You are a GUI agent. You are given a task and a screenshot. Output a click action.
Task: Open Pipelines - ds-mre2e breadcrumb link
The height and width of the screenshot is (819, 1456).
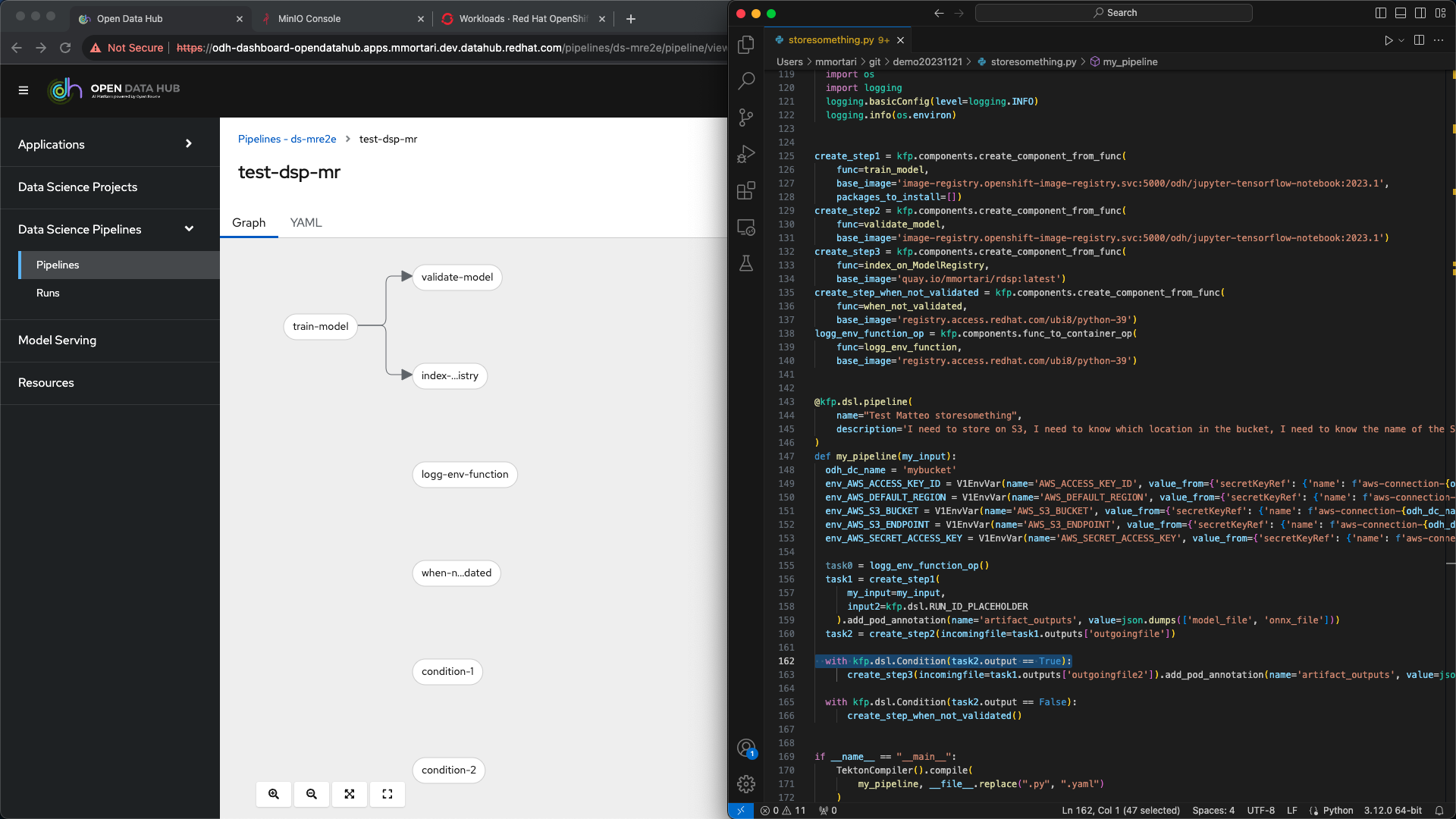(x=287, y=139)
